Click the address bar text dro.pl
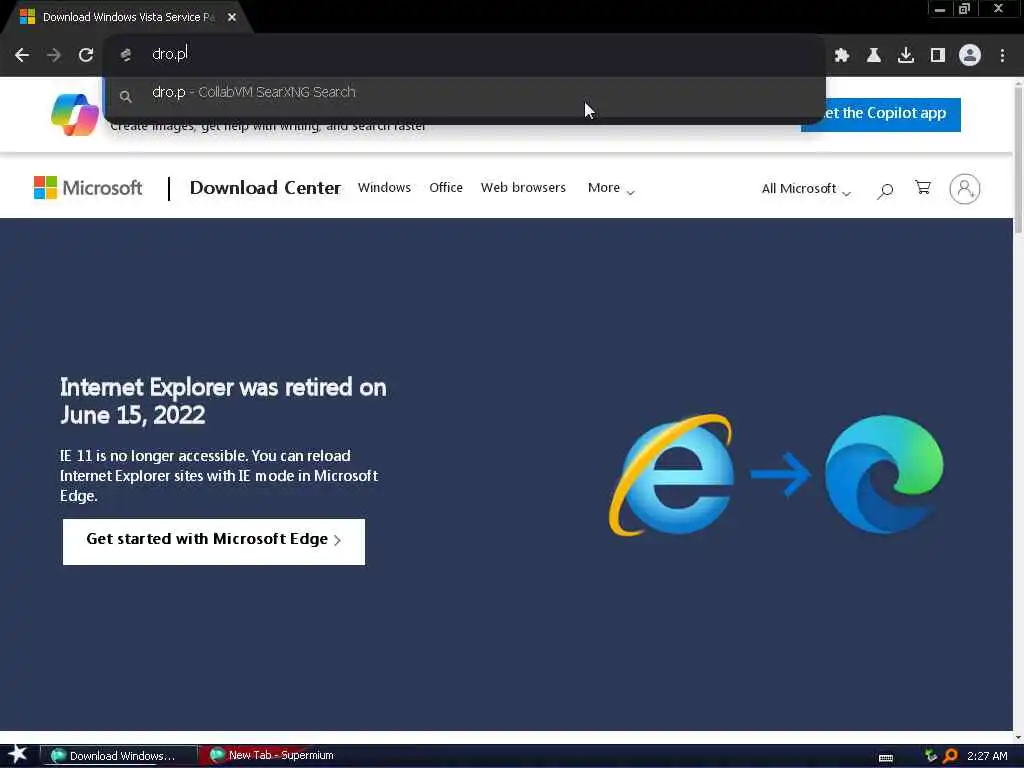The width and height of the screenshot is (1024, 768). [x=170, y=54]
